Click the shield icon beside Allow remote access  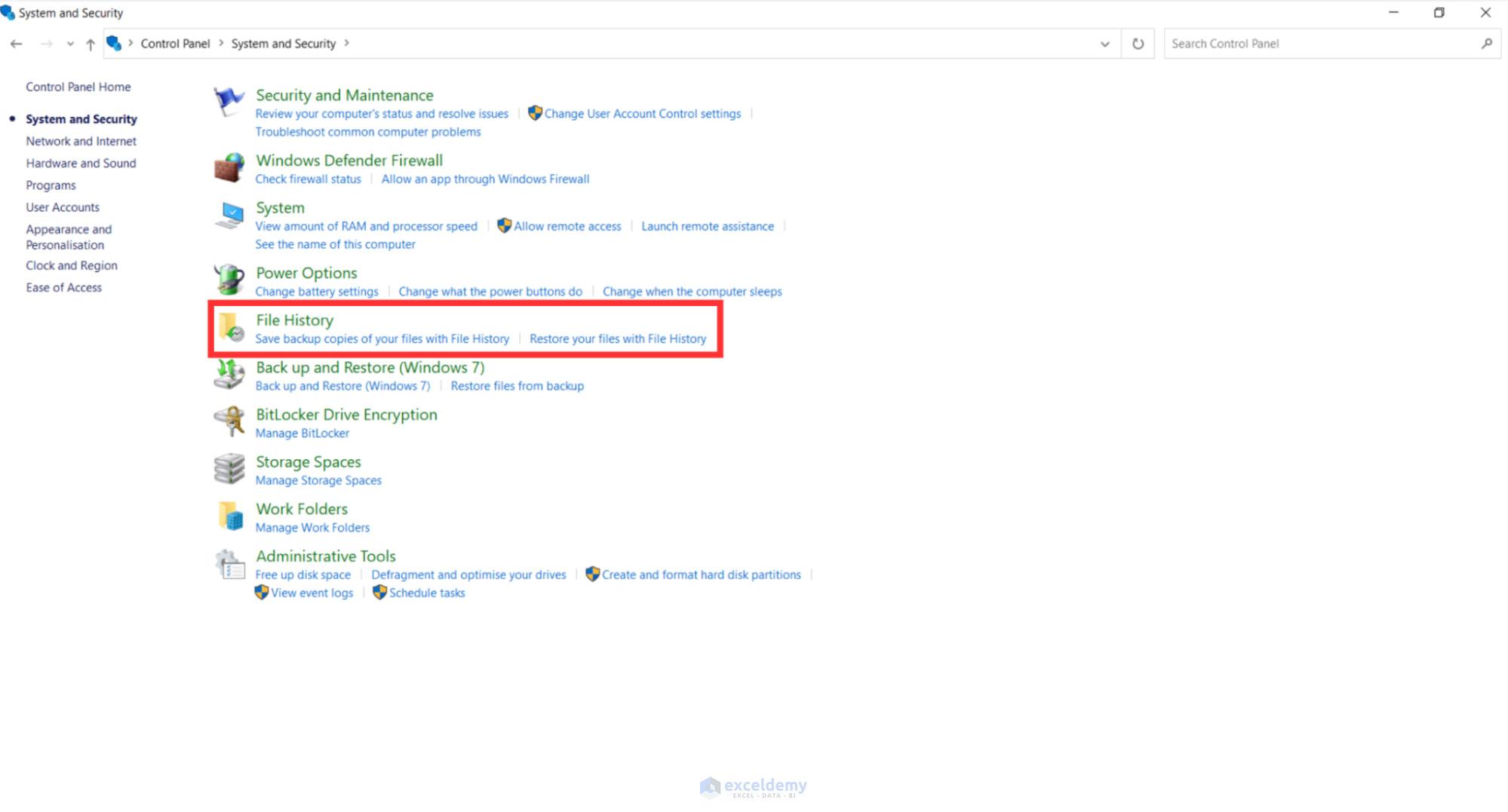click(x=504, y=225)
